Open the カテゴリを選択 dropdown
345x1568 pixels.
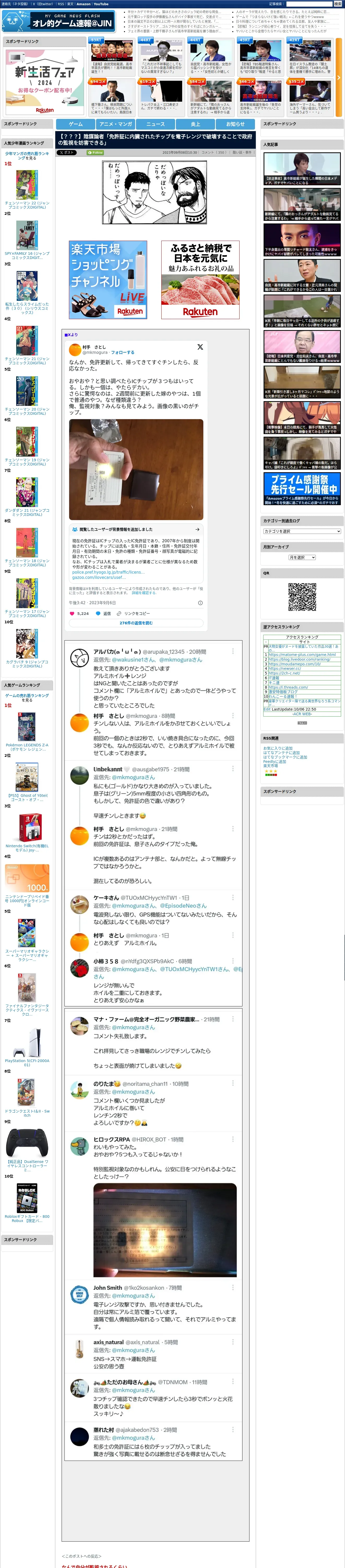click(x=302, y=531)
